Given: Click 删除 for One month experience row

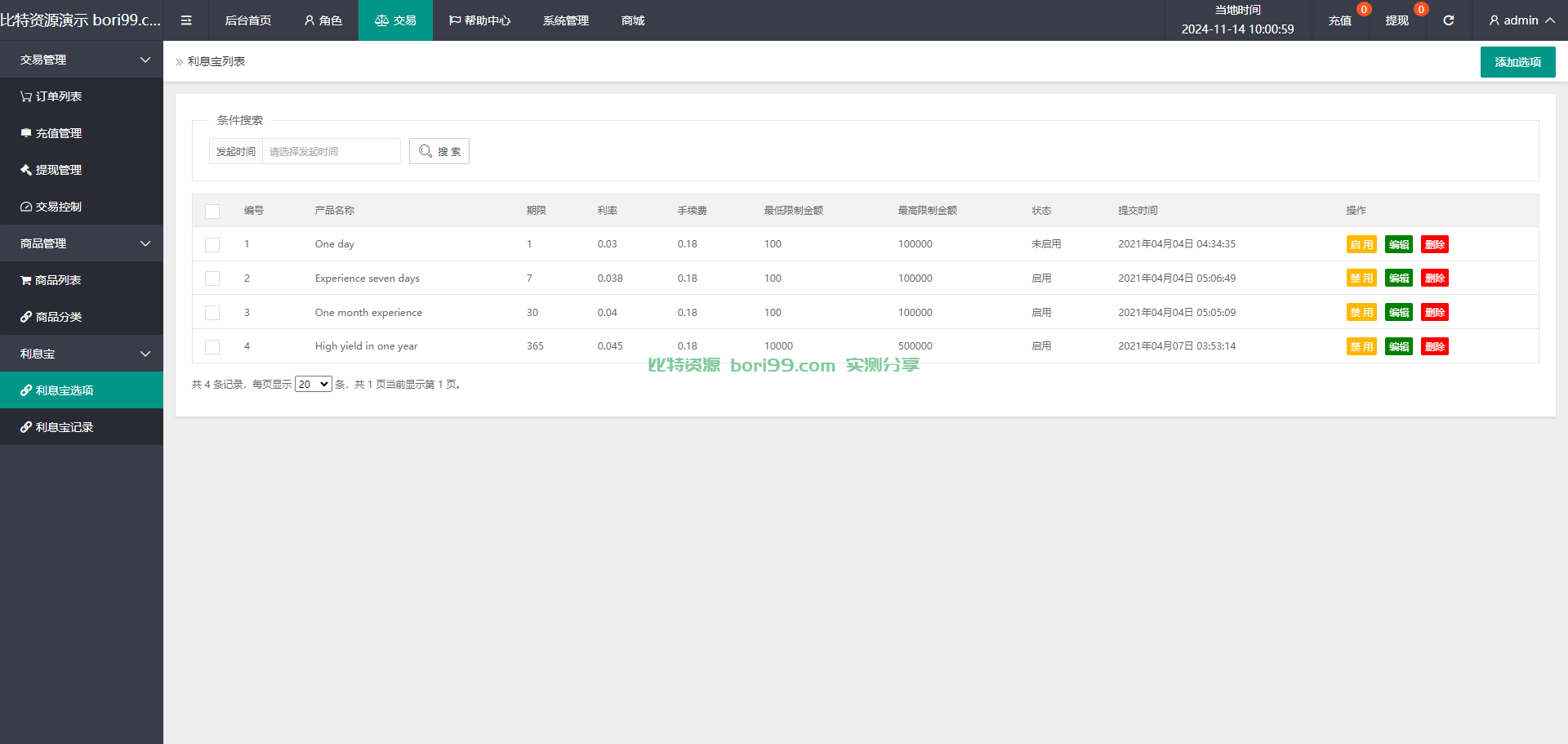Looking at the screenshot, I should 1435,313.
